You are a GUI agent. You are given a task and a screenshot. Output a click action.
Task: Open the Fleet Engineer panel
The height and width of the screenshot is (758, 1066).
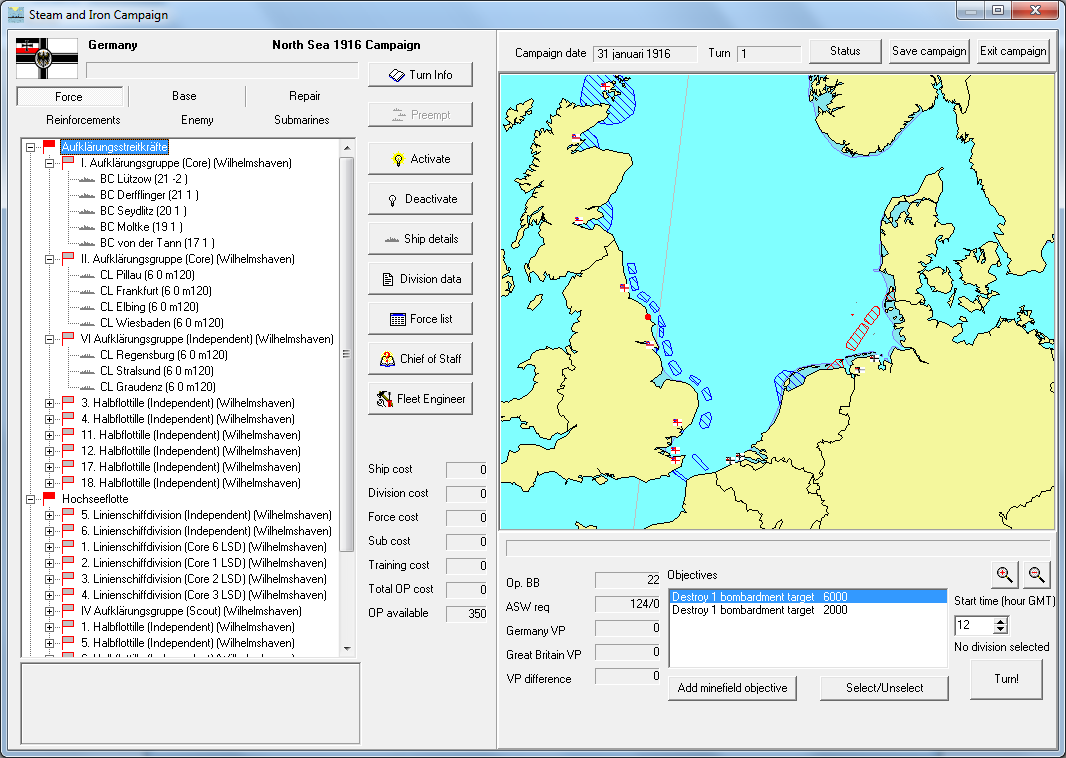[x=420, y=399]
